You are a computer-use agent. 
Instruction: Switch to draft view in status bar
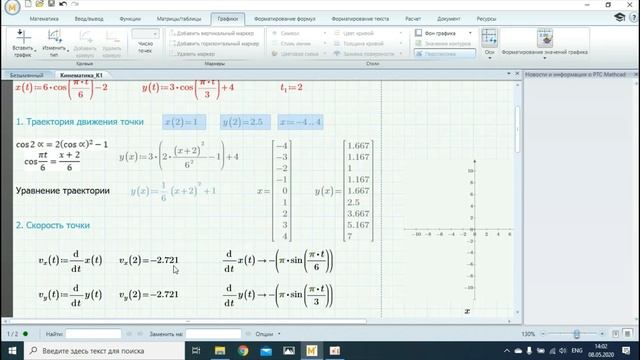click(628, 334)
